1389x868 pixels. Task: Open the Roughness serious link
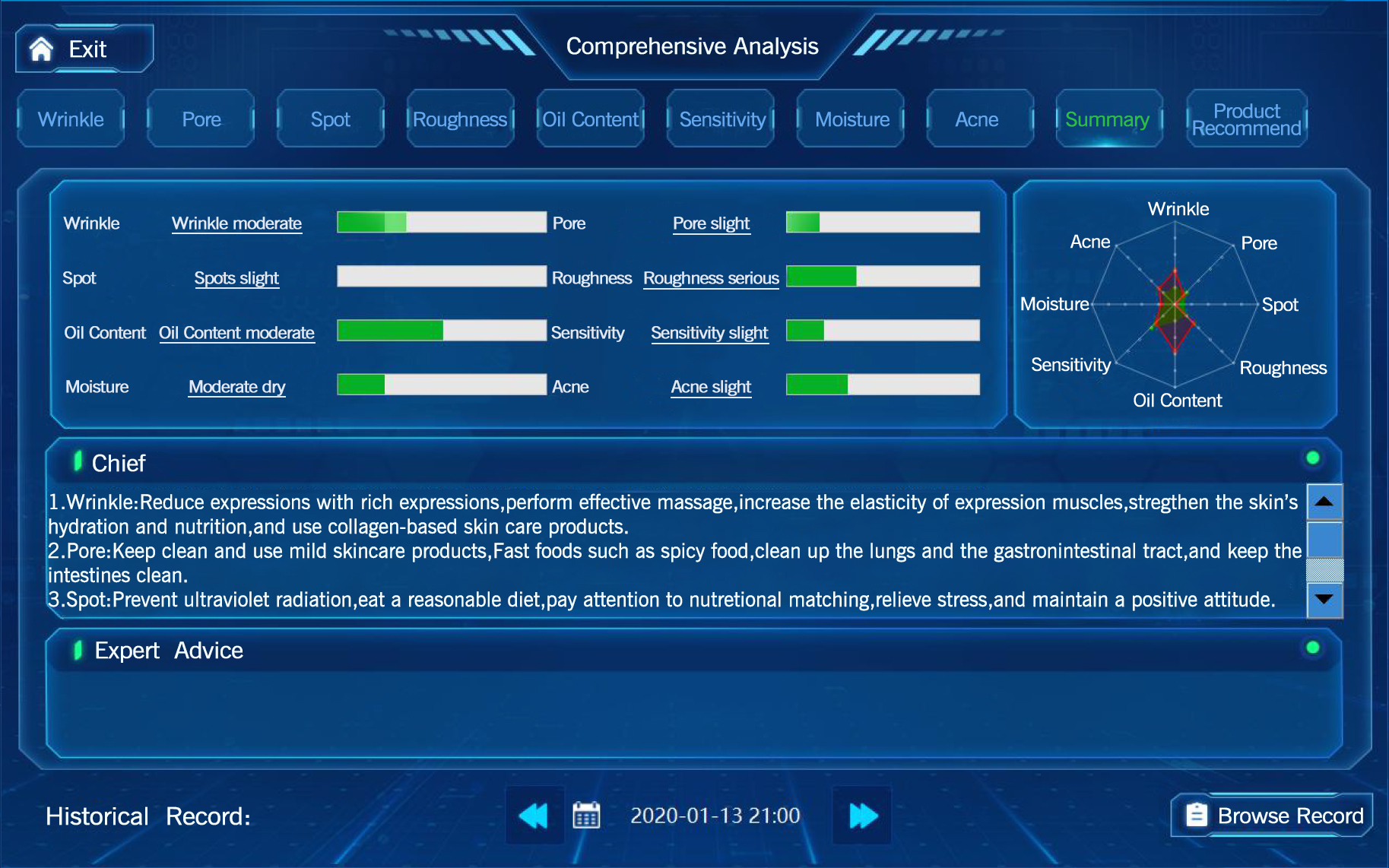711,278
